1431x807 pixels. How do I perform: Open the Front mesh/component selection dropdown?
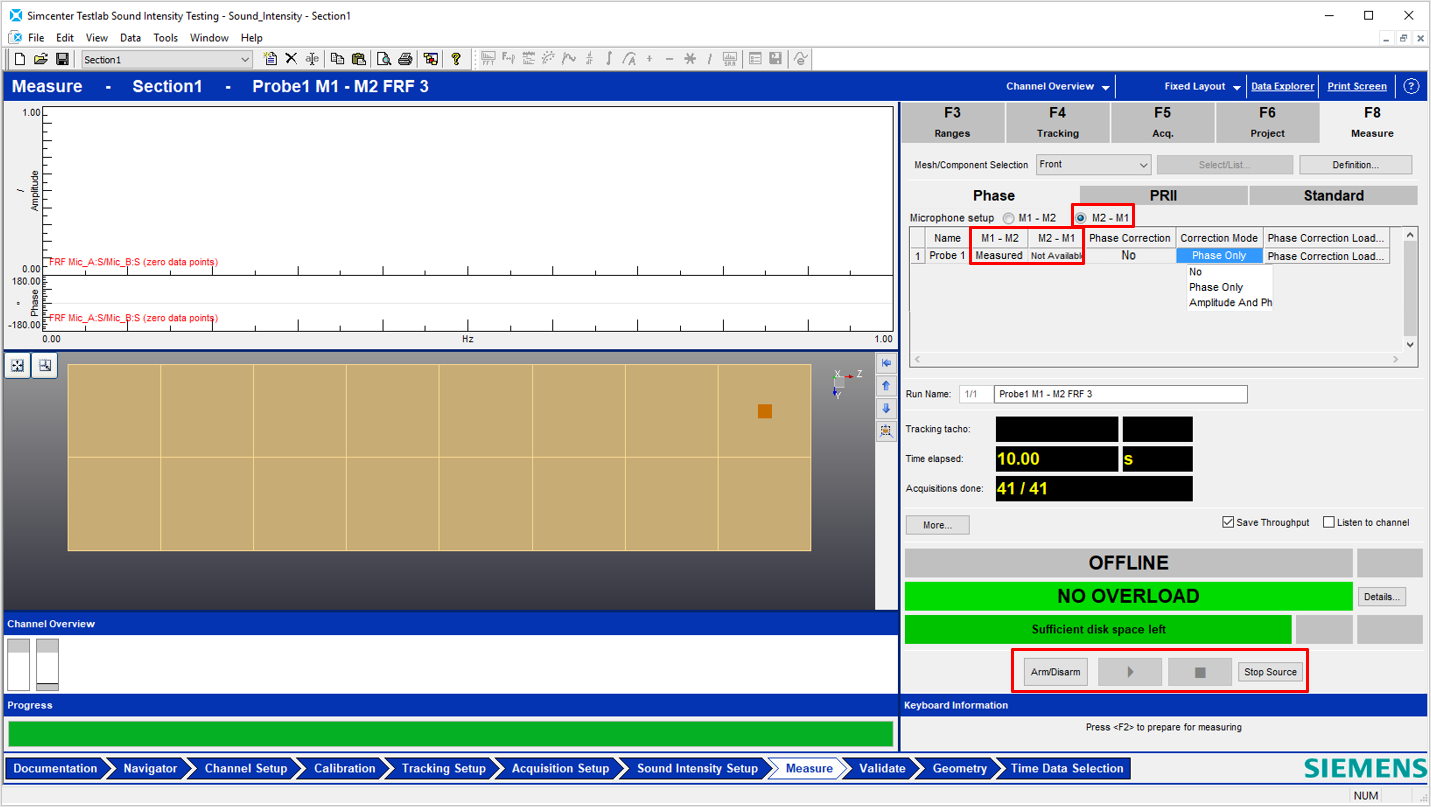pos(1093,164)
